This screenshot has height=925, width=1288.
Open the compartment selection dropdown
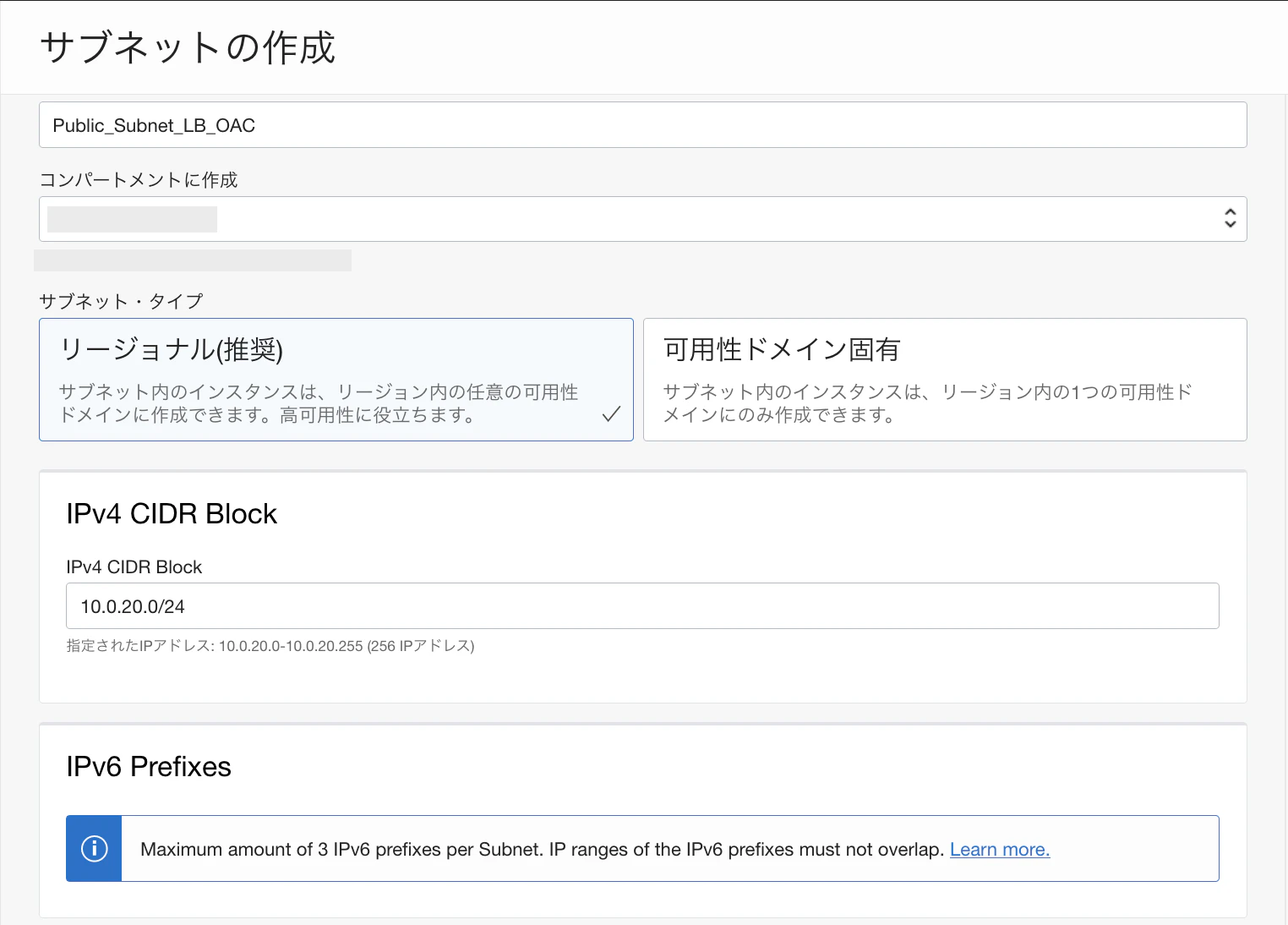(643, 219)
